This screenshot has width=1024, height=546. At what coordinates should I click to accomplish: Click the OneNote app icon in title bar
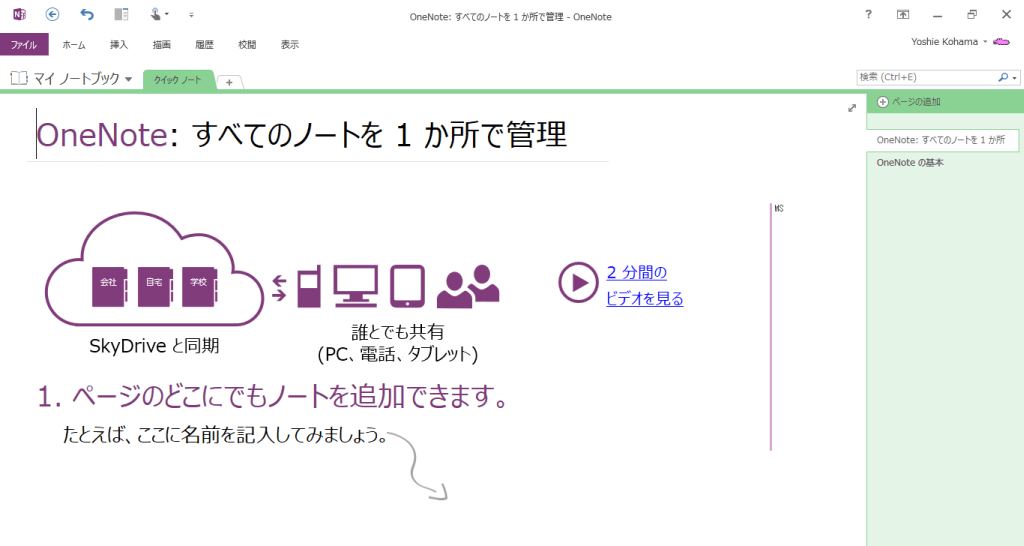[20, 14]
